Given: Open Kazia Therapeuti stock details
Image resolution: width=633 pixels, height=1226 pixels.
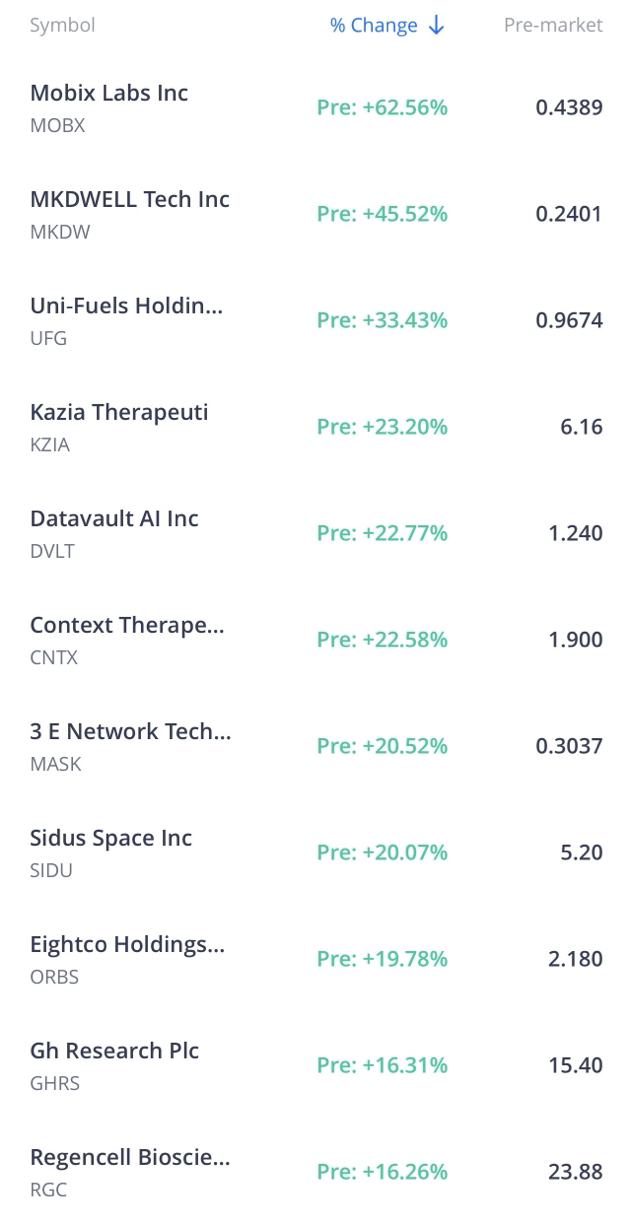Looking at the screenshot, I should 316,427.
